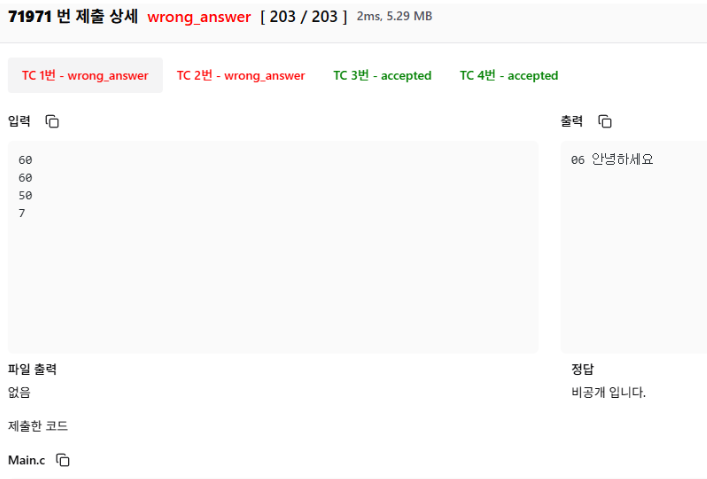707x479 pixels.
Task: Copy the 출력 output text
Action: [x=605, y=121]
